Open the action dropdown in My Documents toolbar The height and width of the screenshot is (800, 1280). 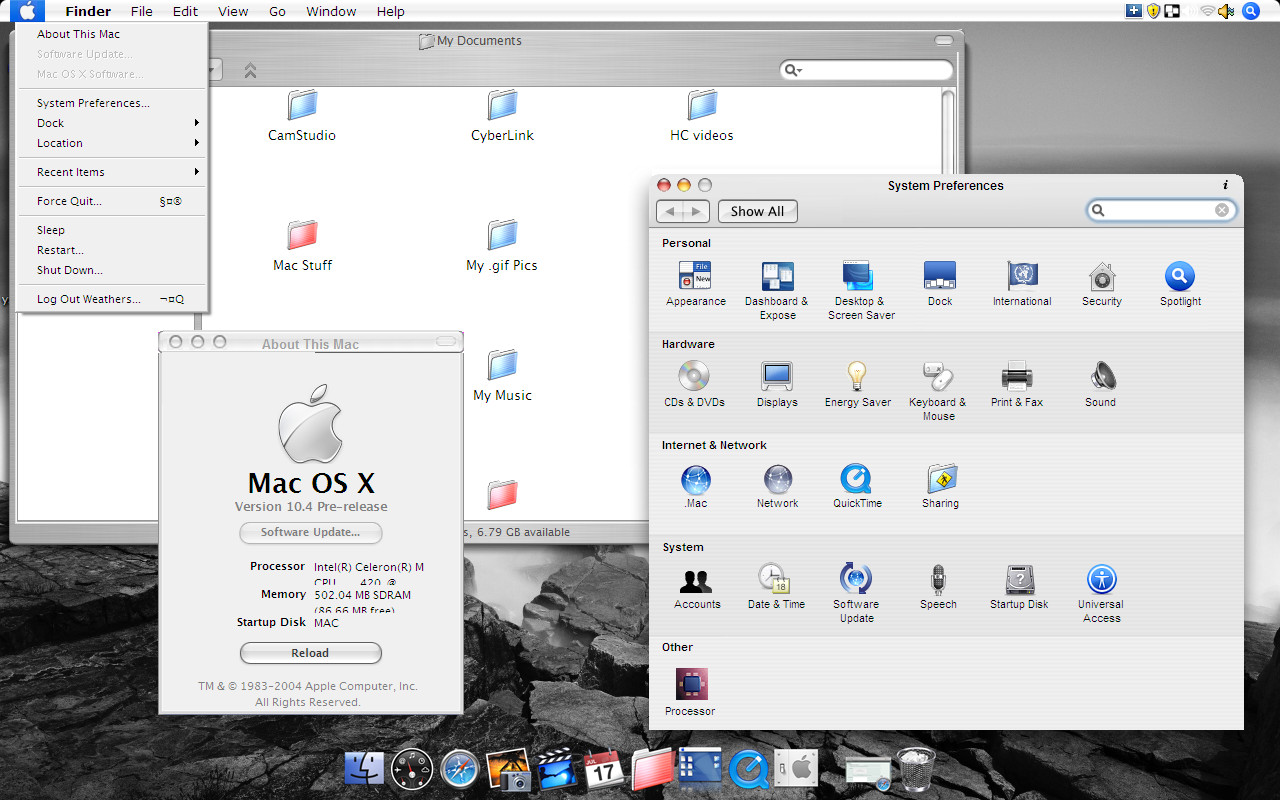215,70
